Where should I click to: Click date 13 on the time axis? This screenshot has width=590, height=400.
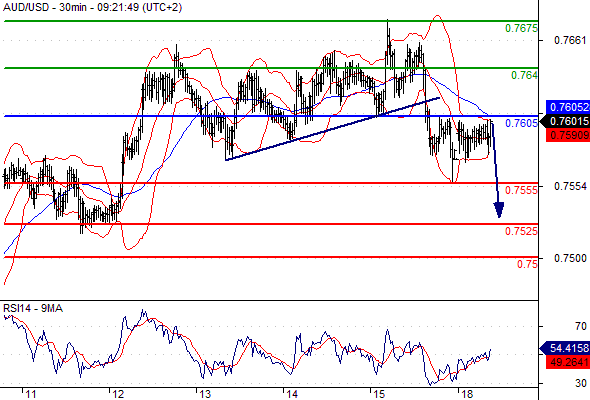[x=205, y=394]
